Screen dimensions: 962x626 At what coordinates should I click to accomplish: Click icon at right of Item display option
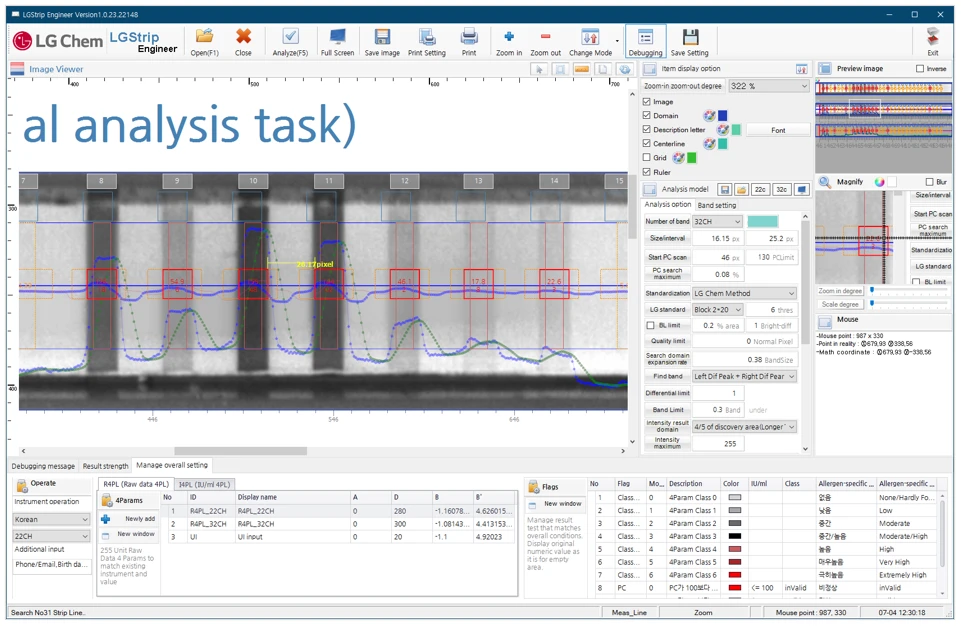pyautogui.click(x=801, y=69)
